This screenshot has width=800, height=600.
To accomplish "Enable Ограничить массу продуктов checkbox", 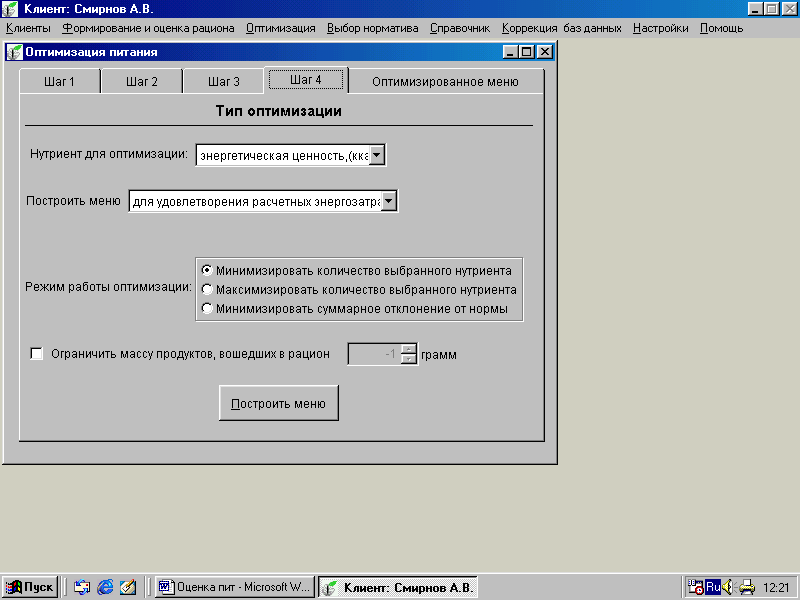I will (x=37, y=354).
